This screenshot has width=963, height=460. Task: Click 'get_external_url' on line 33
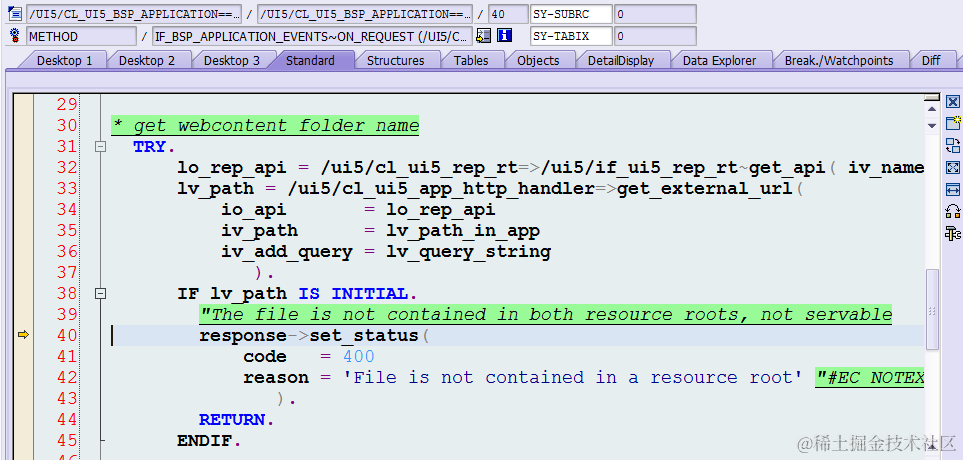(x=705, y=189)
